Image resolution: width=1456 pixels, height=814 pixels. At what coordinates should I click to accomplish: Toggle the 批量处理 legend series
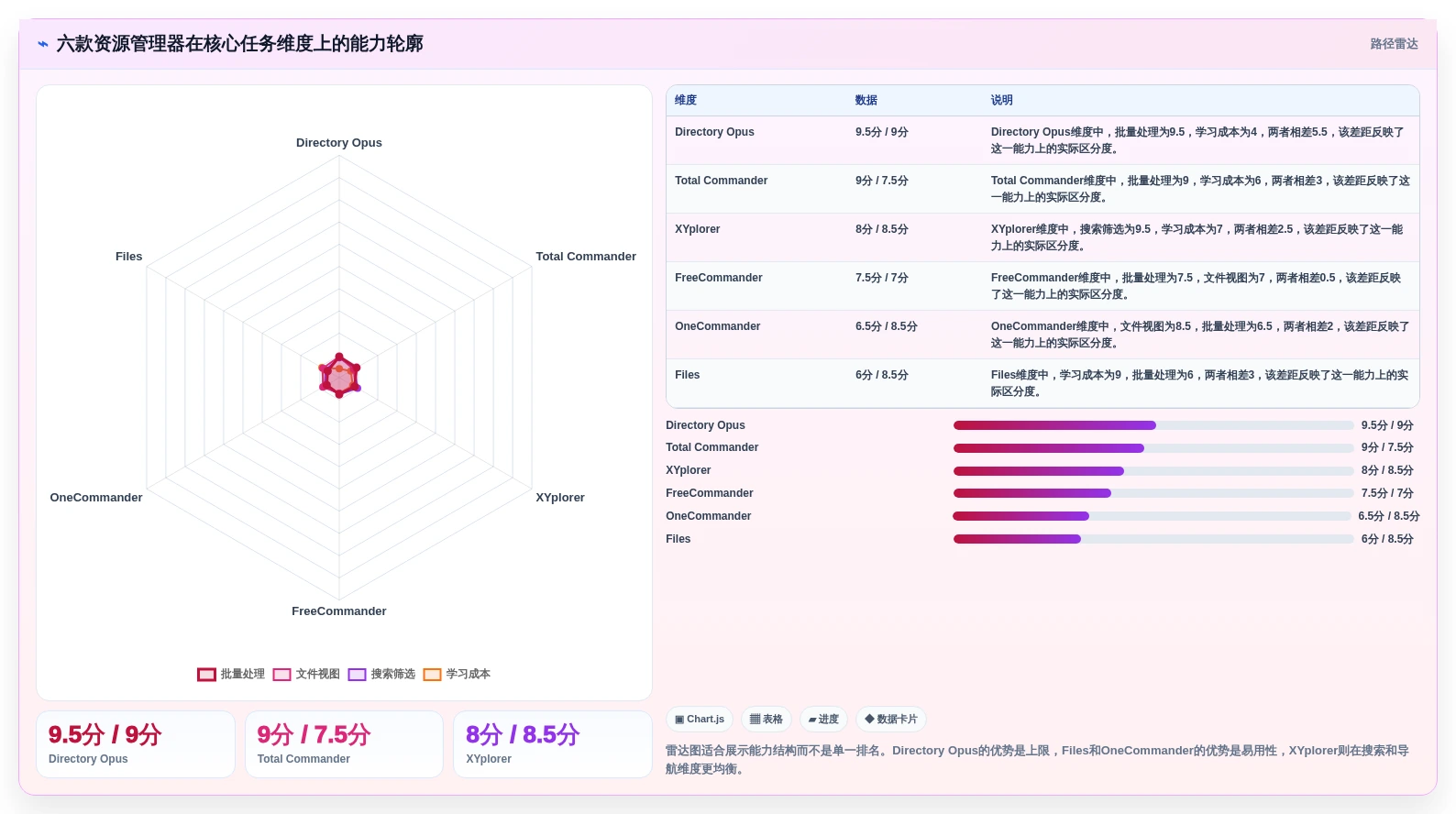click(231, 674)
